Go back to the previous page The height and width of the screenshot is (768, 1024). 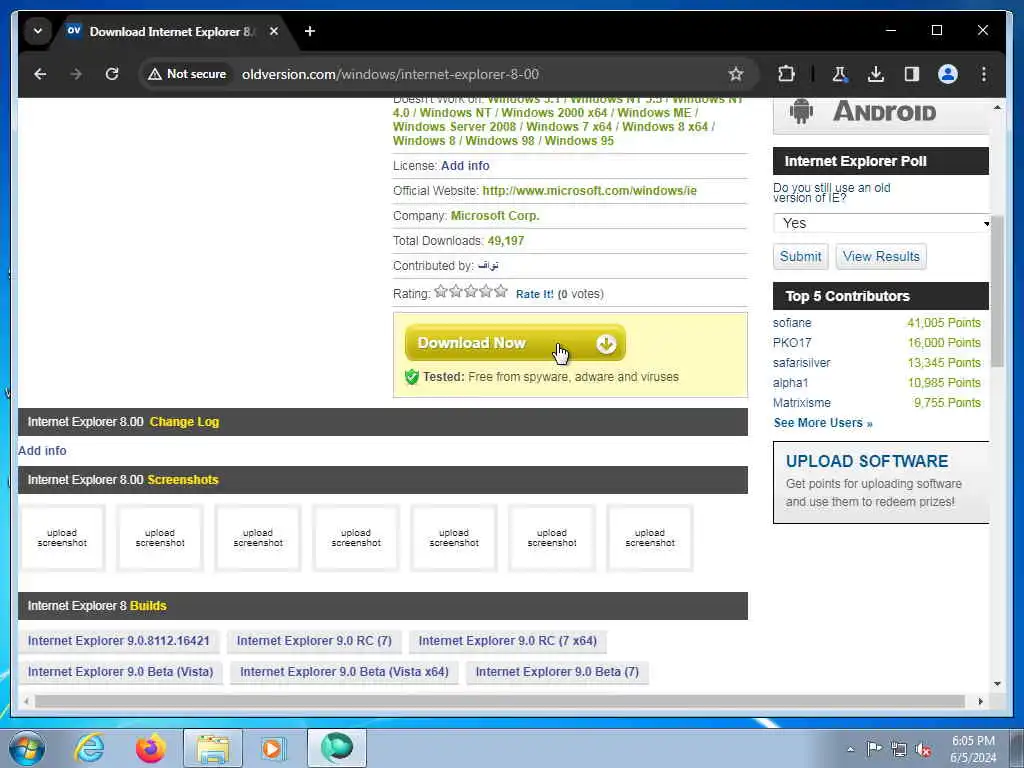point(40,74)
